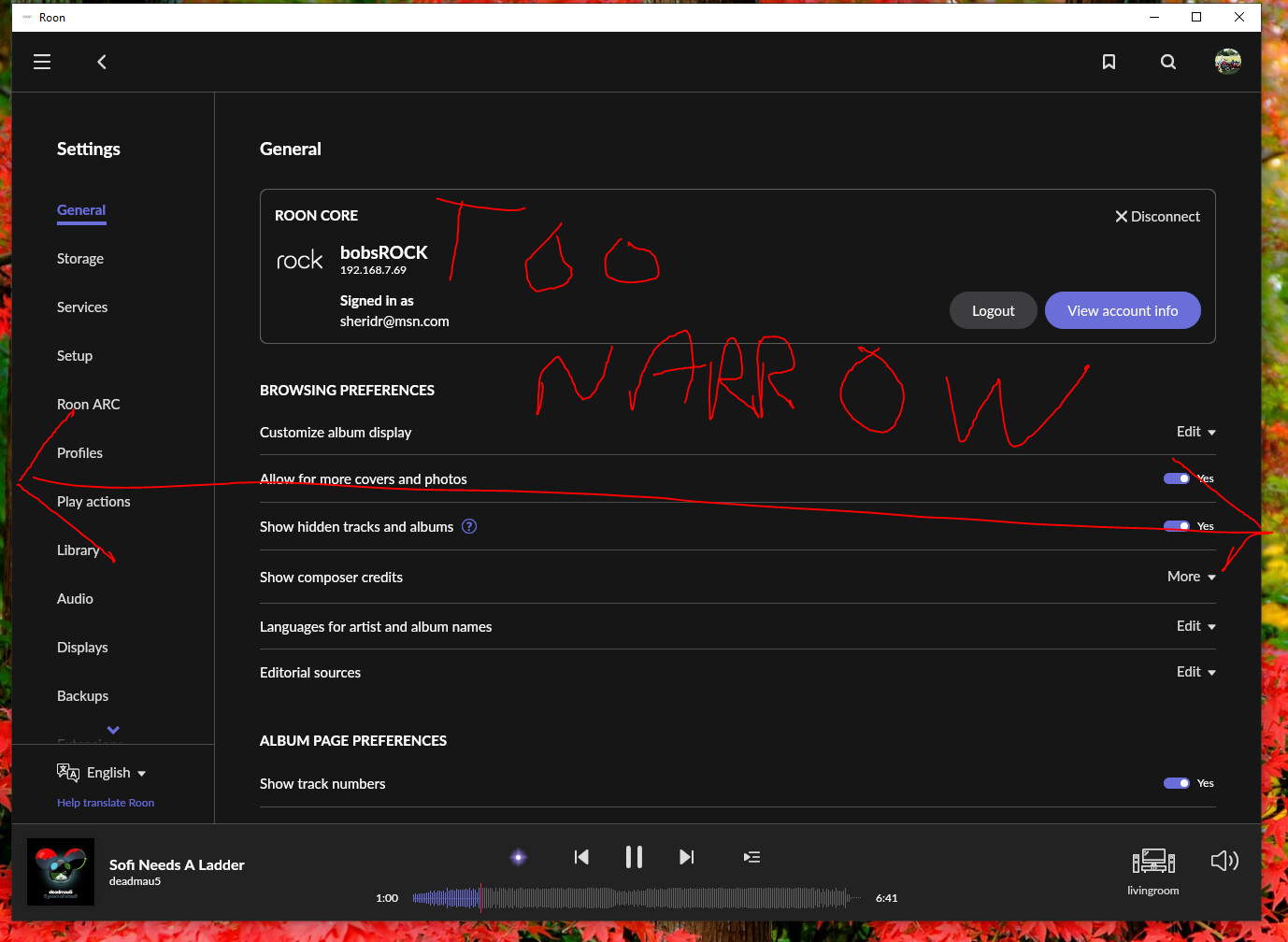Click the rock core logo
Screen dimensions: 1288x942
[x=300, y=261]
